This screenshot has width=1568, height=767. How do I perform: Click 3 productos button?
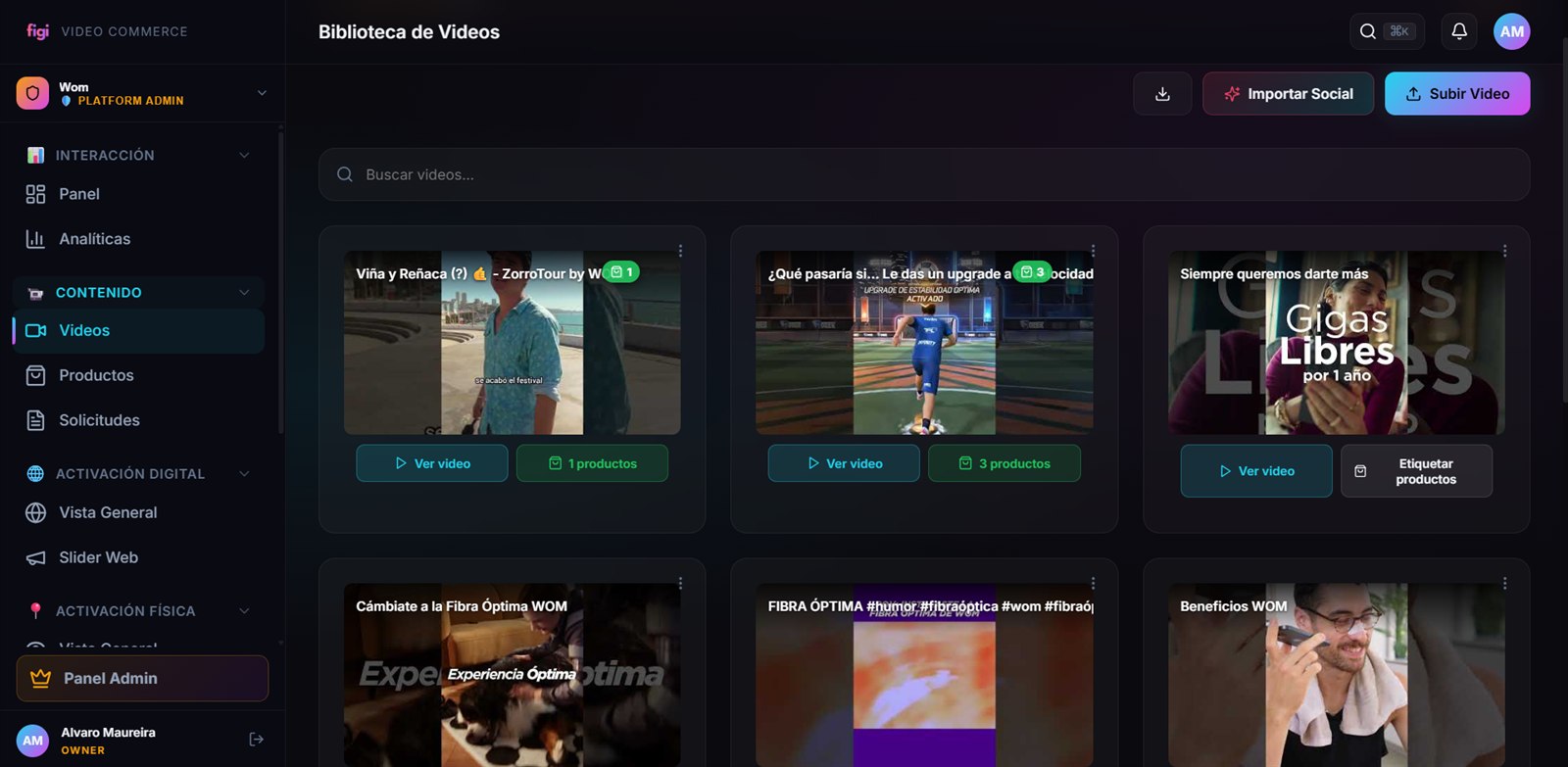(x=1004, y=463)
